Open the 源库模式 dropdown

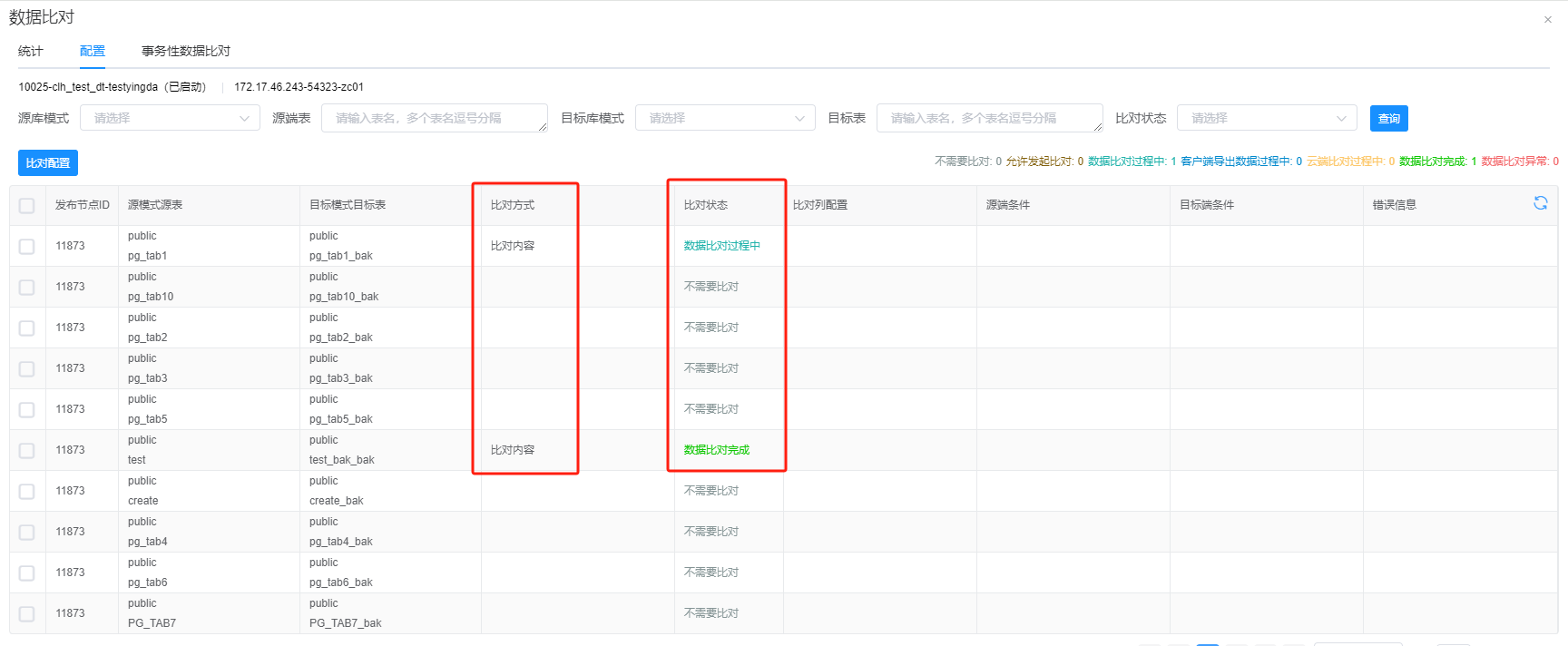[170, 118]
